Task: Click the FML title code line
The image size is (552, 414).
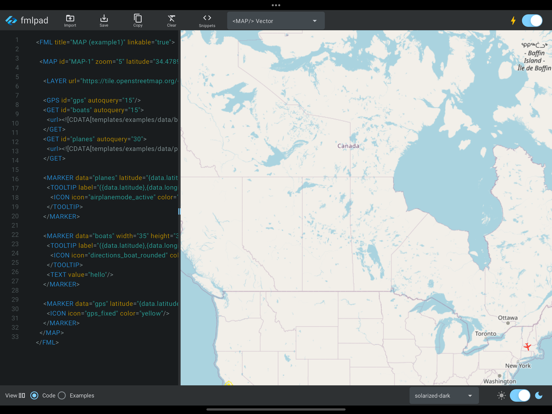Action: (x=105, y=42)
